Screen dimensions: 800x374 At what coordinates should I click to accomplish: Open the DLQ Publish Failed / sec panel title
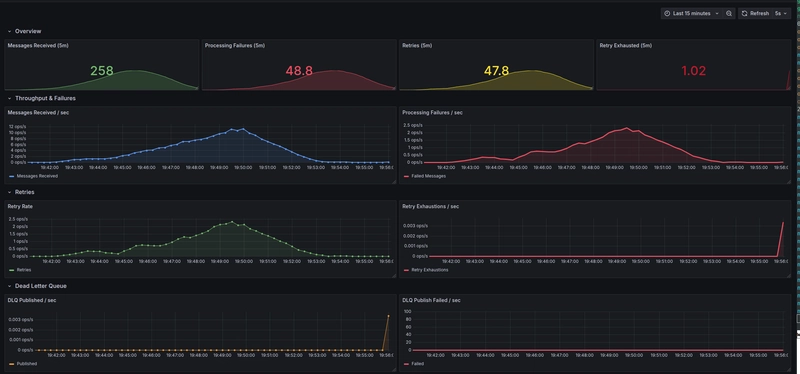click(431, 300)
